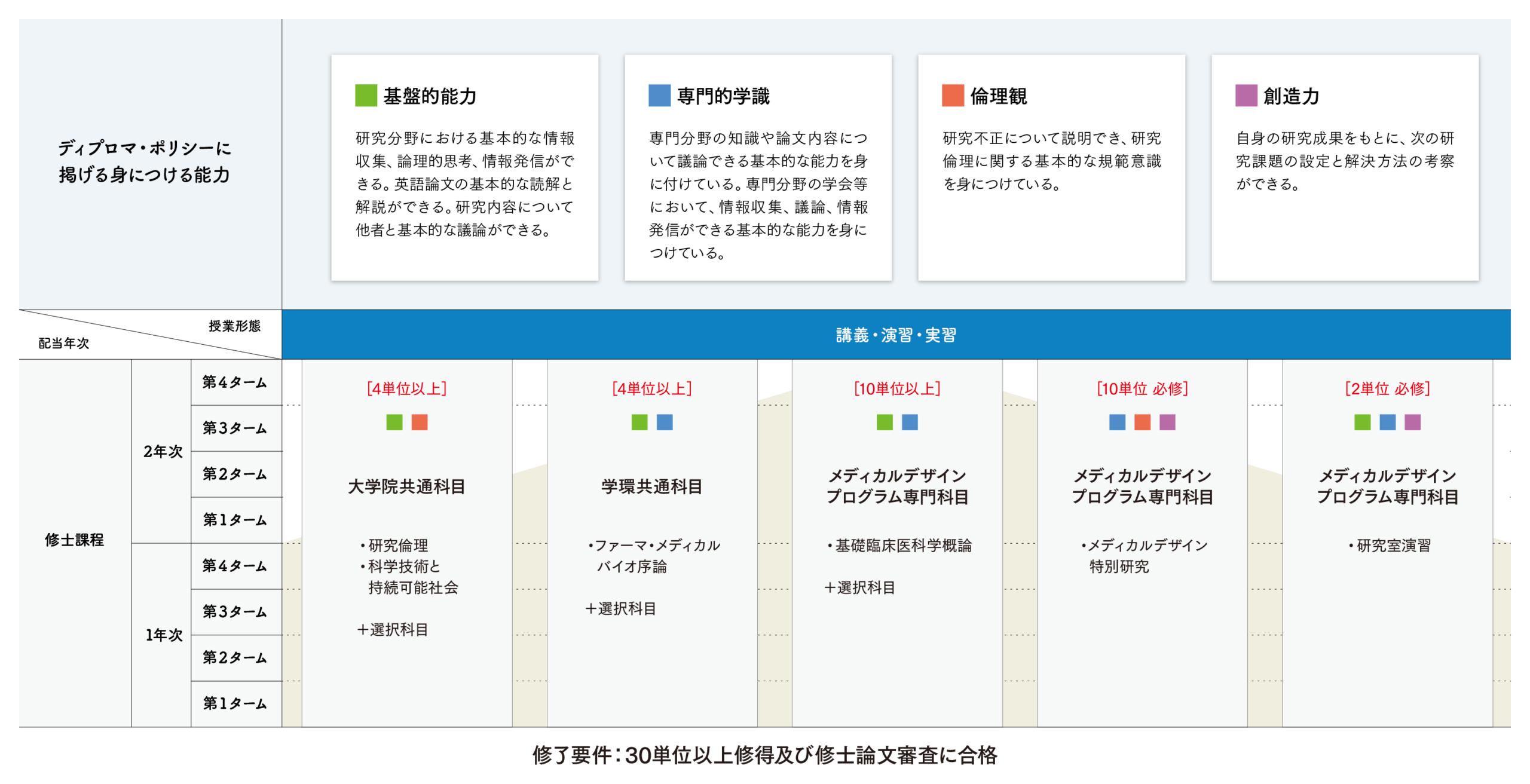
Task: Click the 研究室演習 course item
Action: click(1393, 545)
